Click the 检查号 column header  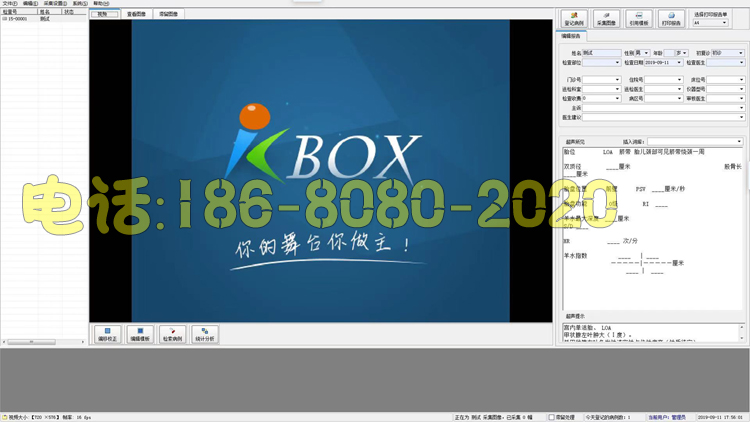pyautogui.click(x=19, y=11)
